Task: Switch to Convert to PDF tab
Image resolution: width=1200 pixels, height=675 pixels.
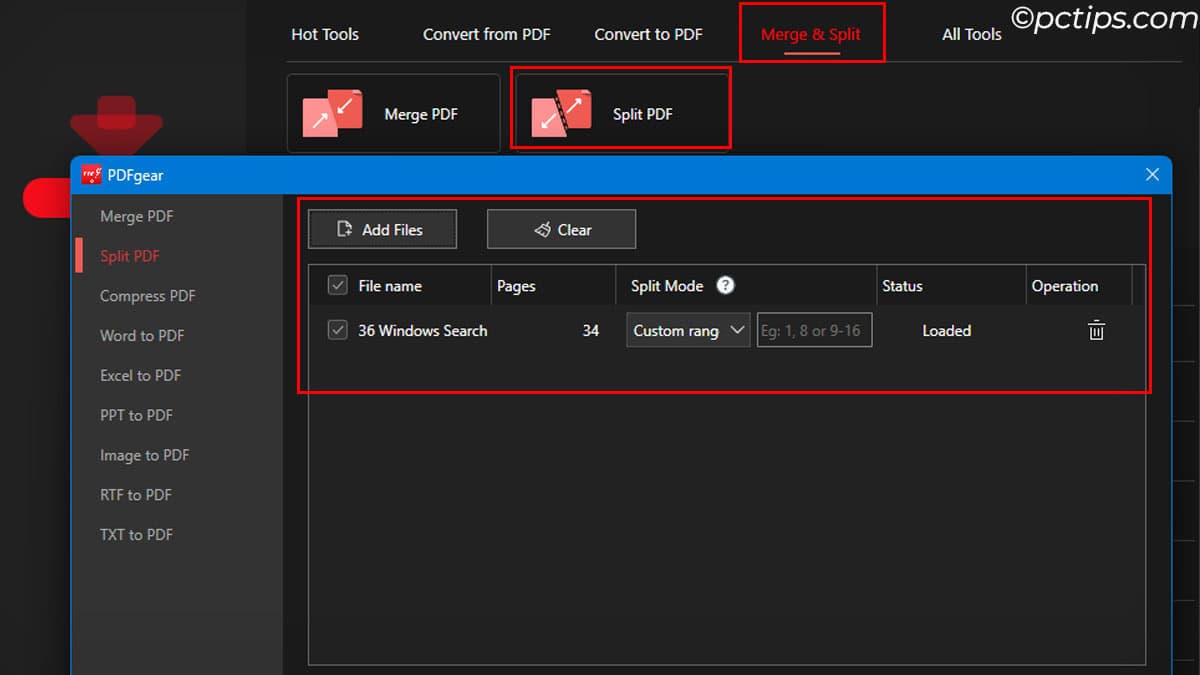Action: pyautogui.click(x=648, y=34)
